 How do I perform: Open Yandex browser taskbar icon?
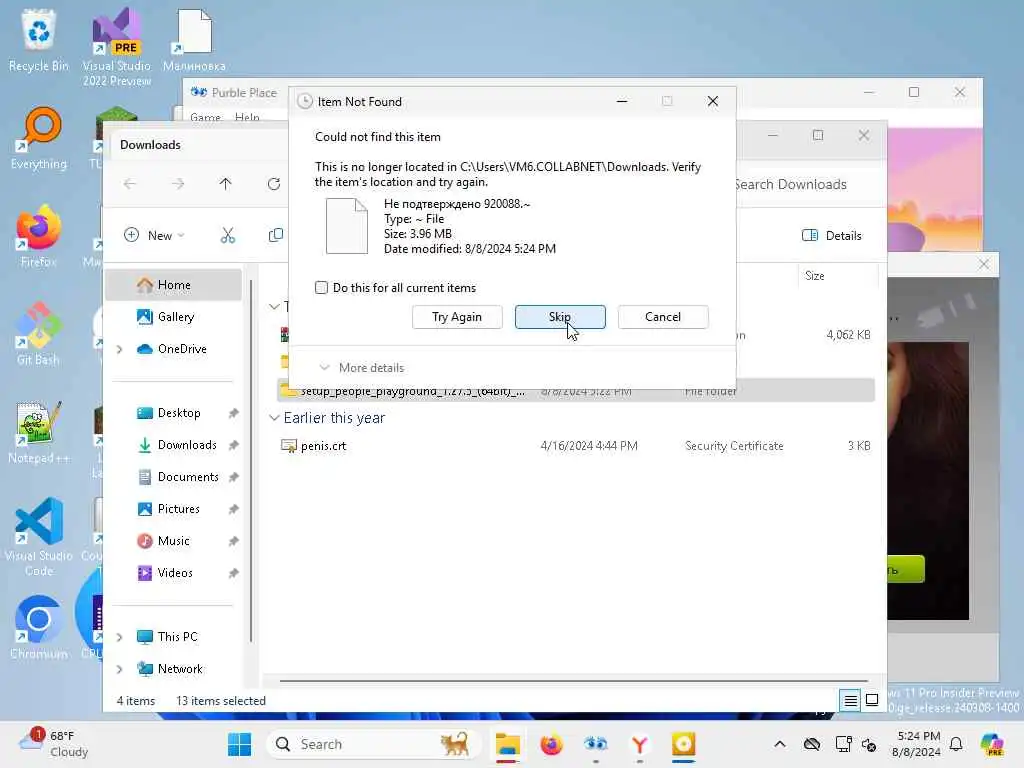tap(639, 744)
